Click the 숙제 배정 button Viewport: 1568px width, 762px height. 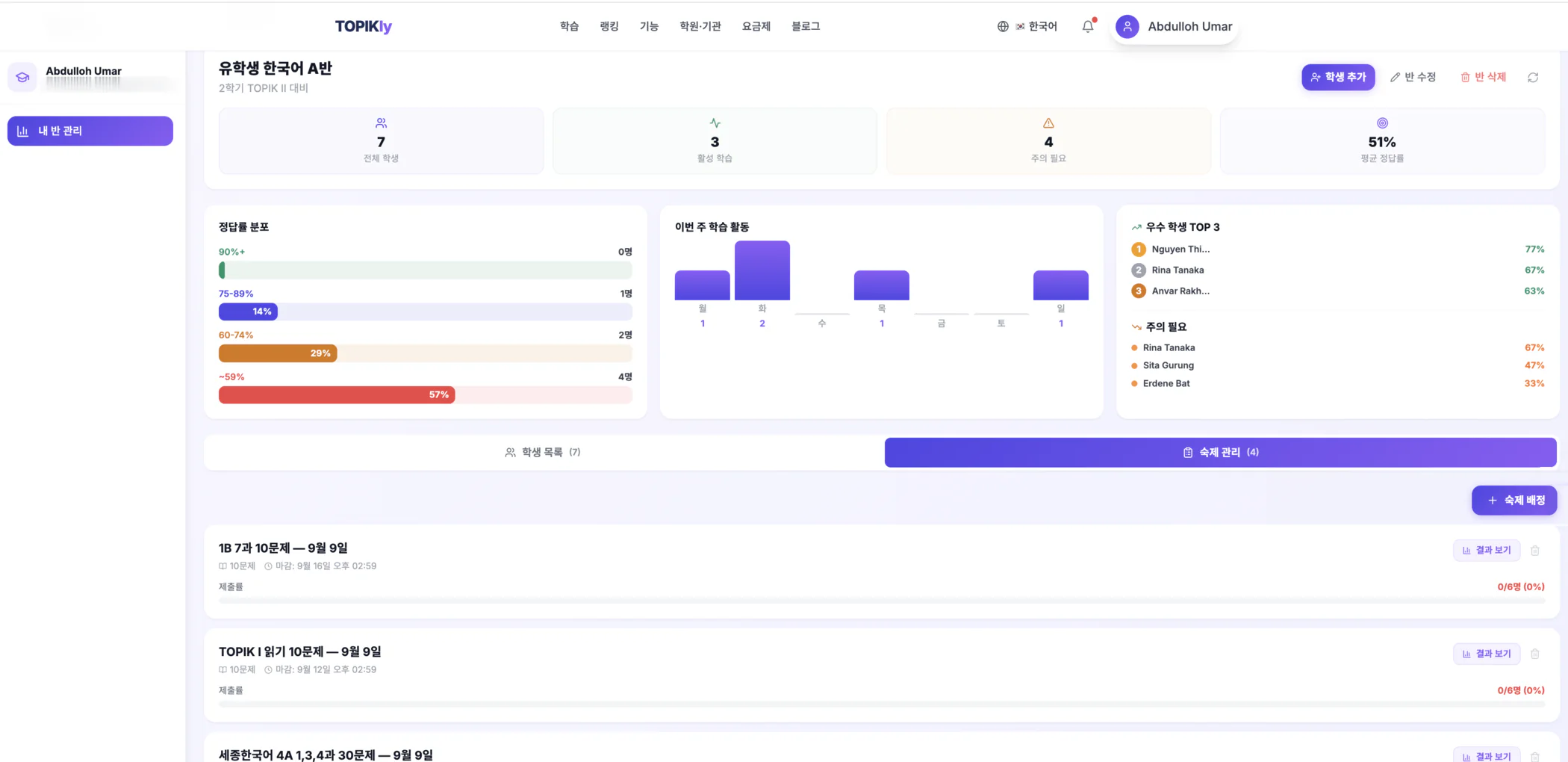point(1514,501)
